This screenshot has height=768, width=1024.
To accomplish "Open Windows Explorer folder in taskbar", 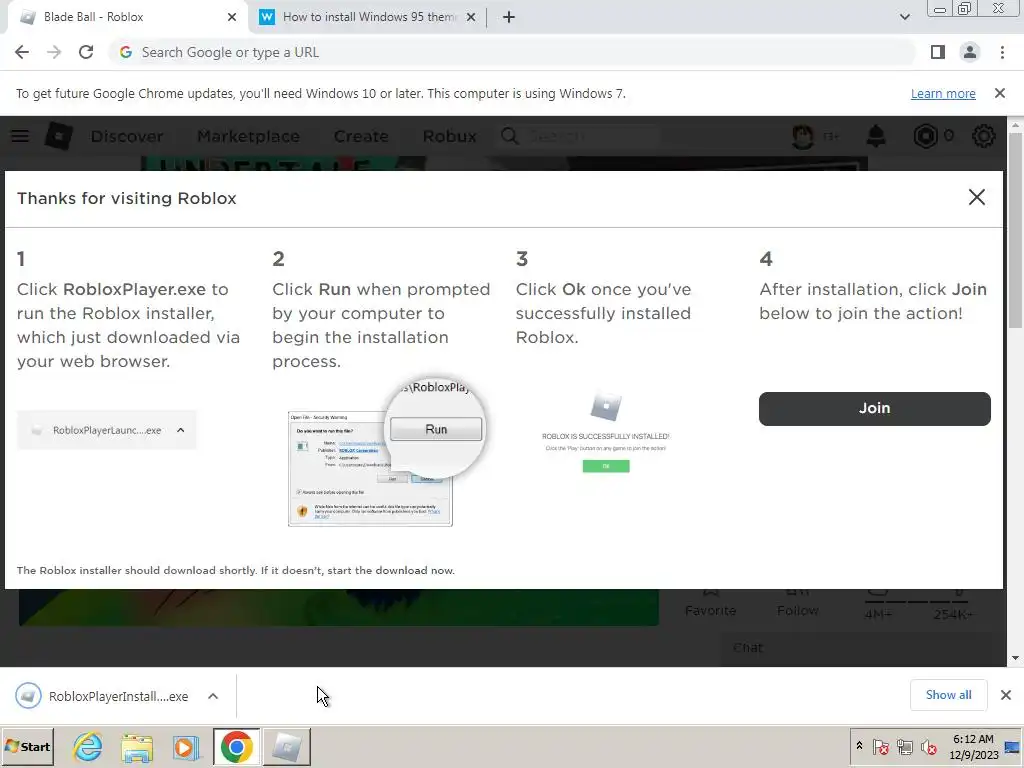I will 136,748.
